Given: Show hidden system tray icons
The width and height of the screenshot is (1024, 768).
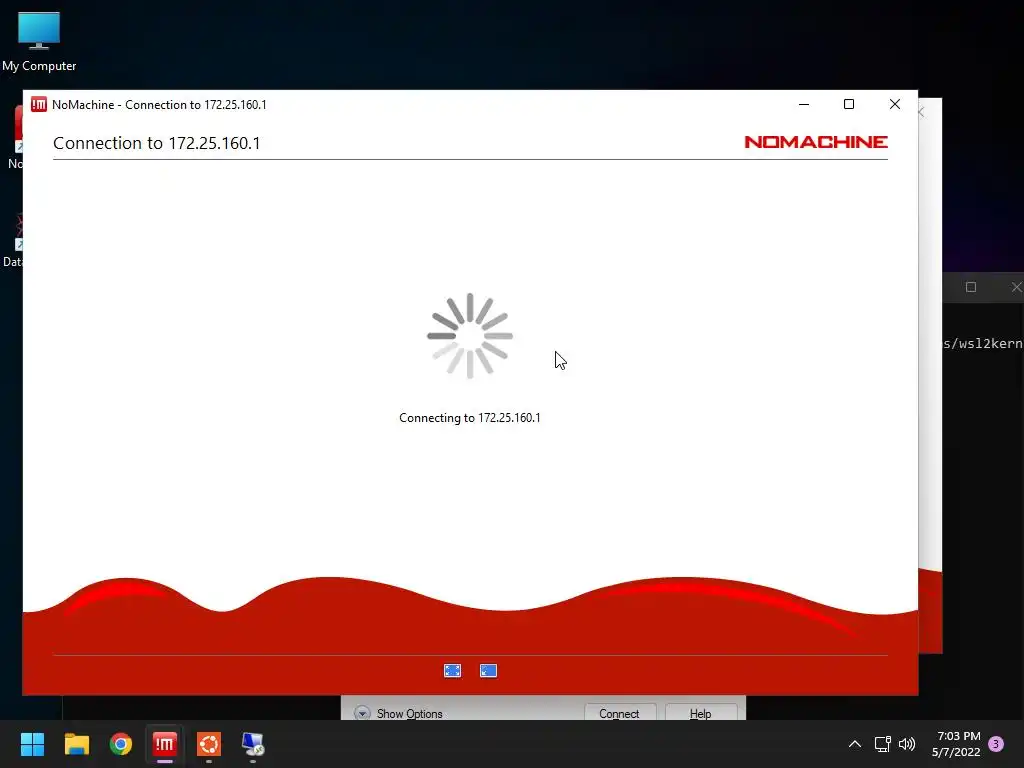Looking at the screenshot, I should 854,744.
